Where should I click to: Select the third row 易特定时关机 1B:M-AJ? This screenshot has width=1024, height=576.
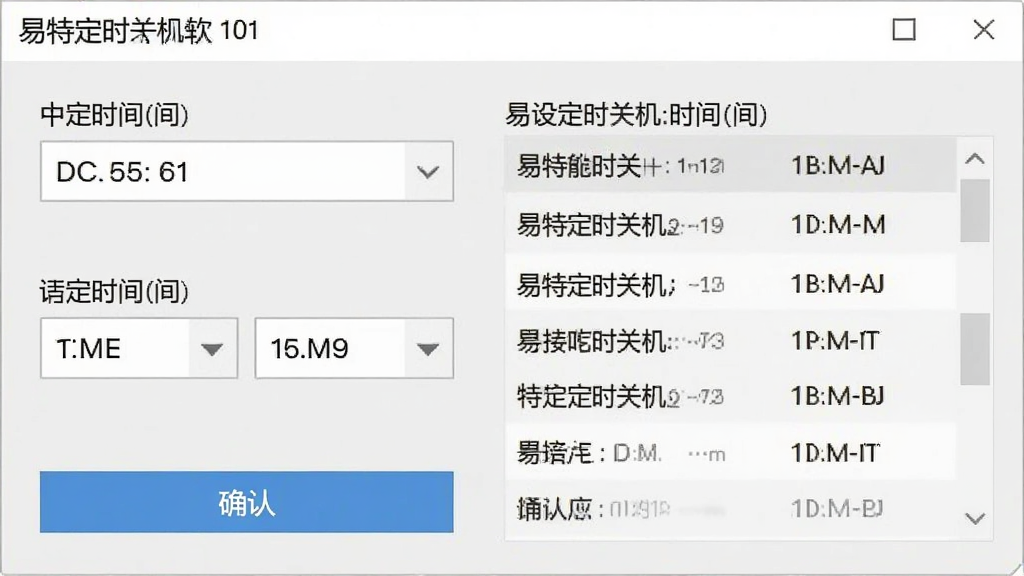(x=730, y=283)
